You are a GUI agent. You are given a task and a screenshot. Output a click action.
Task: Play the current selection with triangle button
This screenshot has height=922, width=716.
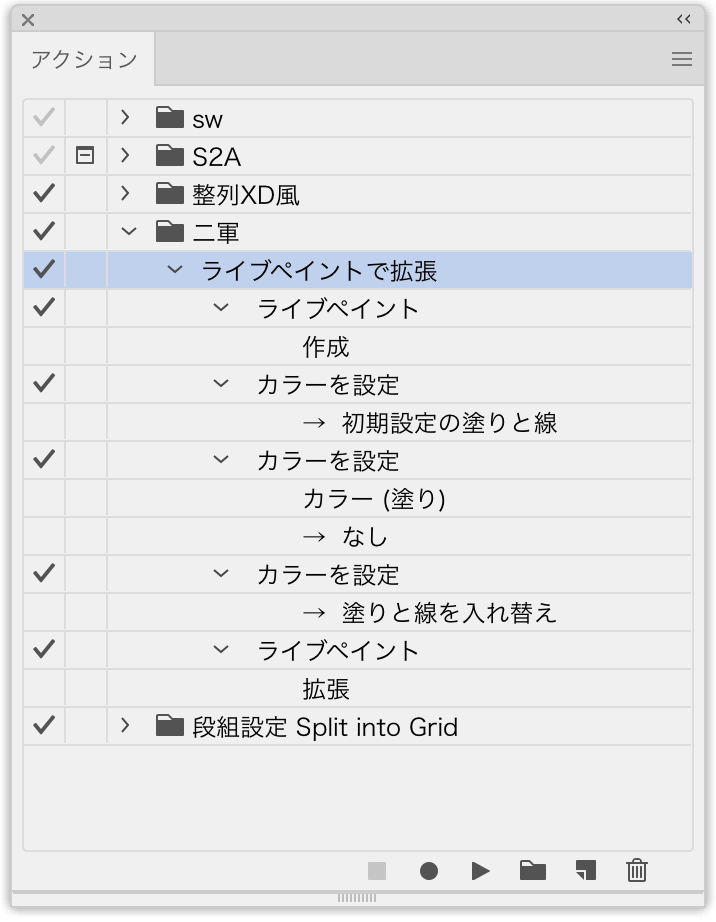tap(480, 871)
